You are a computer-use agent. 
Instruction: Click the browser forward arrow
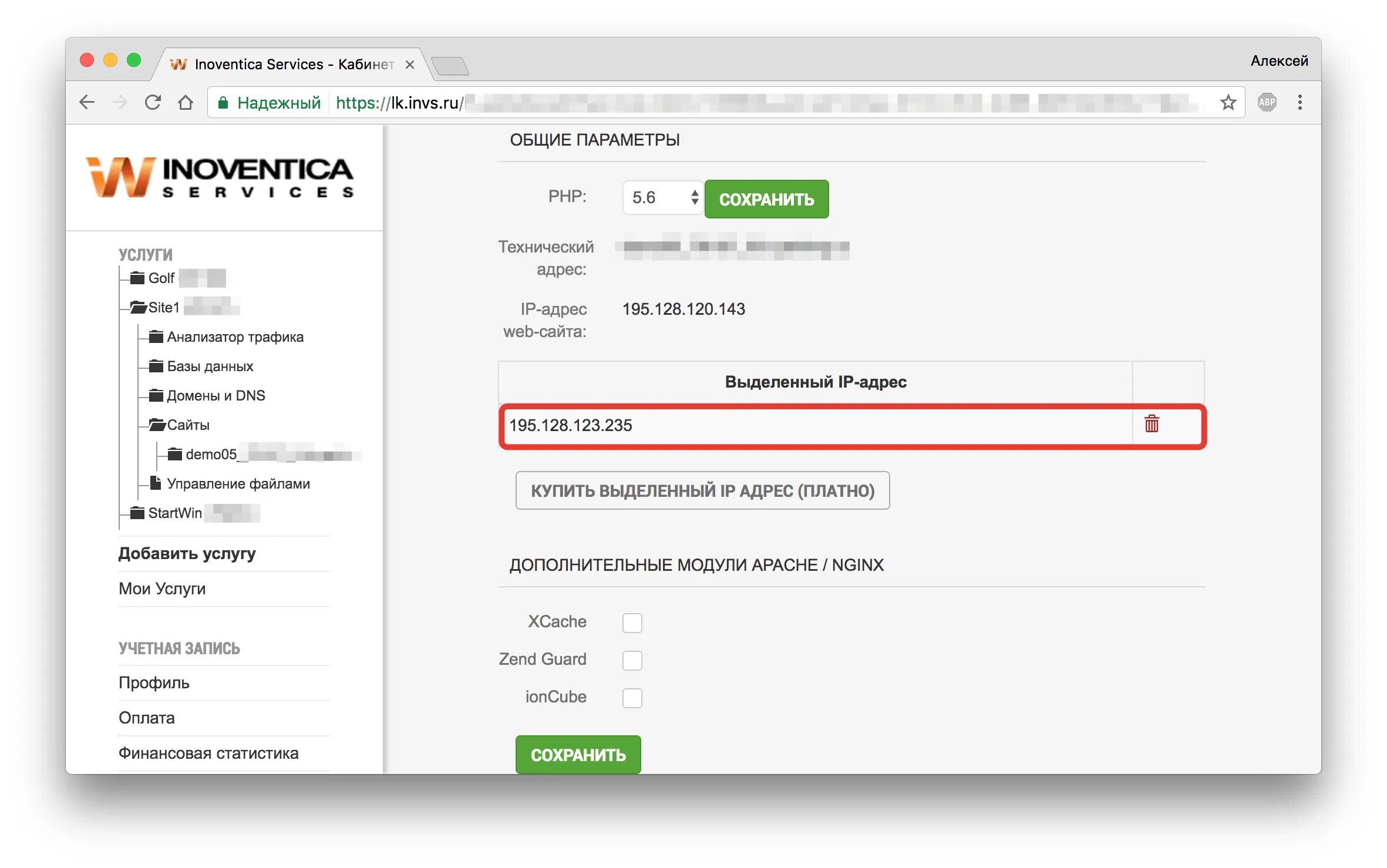click(120, 103)
